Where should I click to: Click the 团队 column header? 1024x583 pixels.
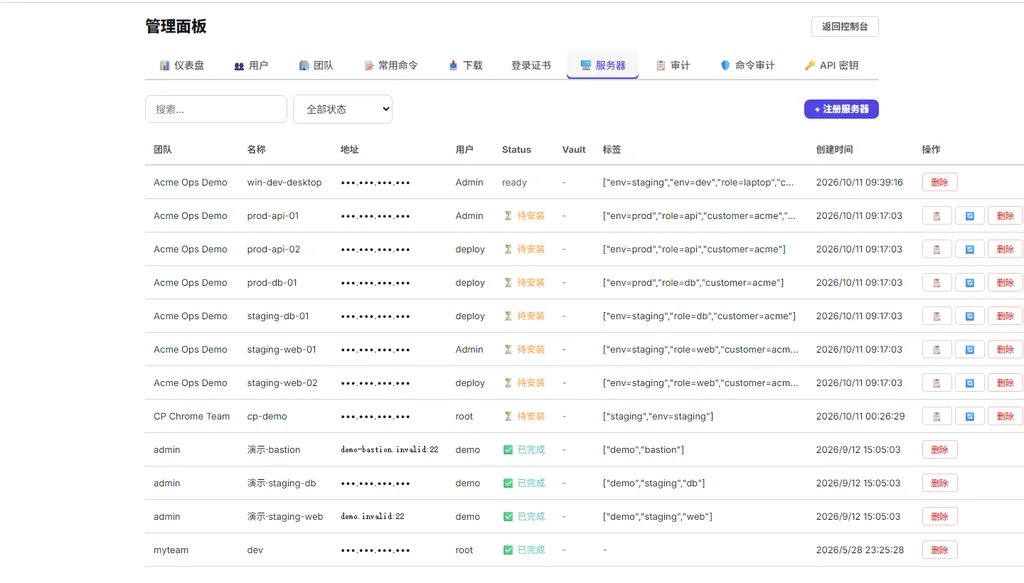click(x=163, y=150)
